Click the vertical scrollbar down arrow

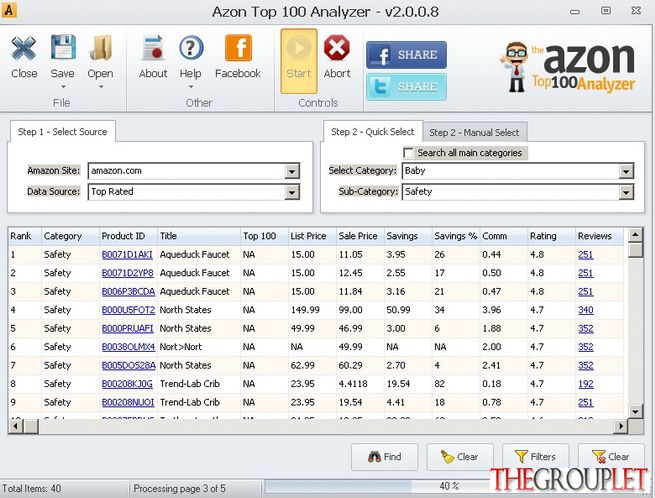(x=635, y=412)
